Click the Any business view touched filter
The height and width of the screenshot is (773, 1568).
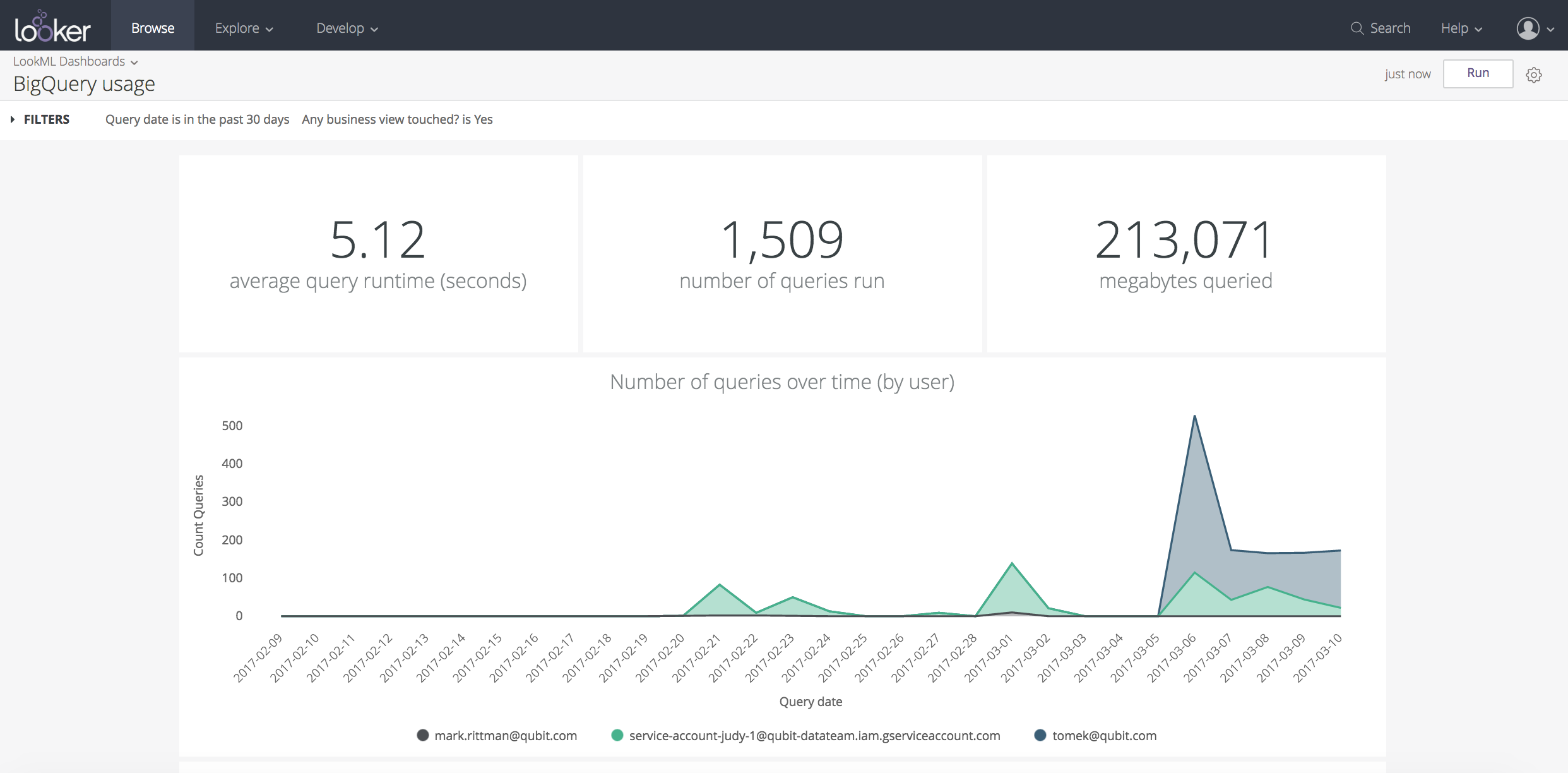[x=397, y=119]
